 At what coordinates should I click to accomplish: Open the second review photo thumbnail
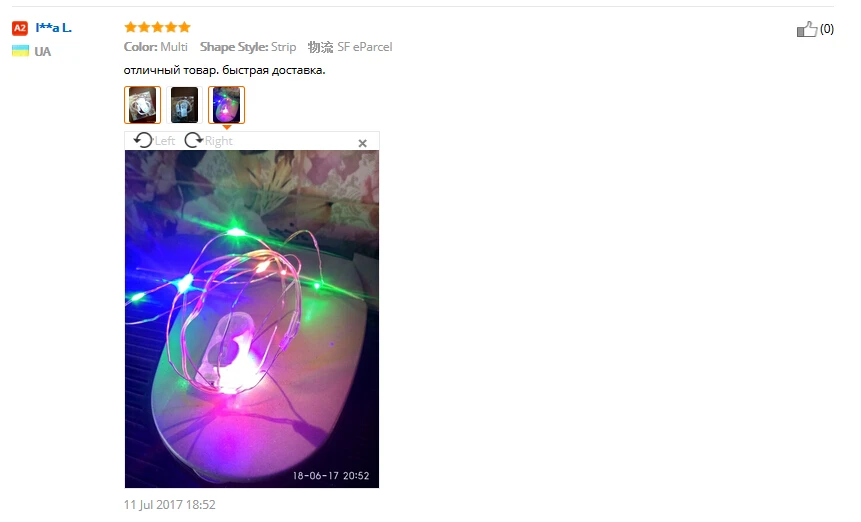[184, 105]
